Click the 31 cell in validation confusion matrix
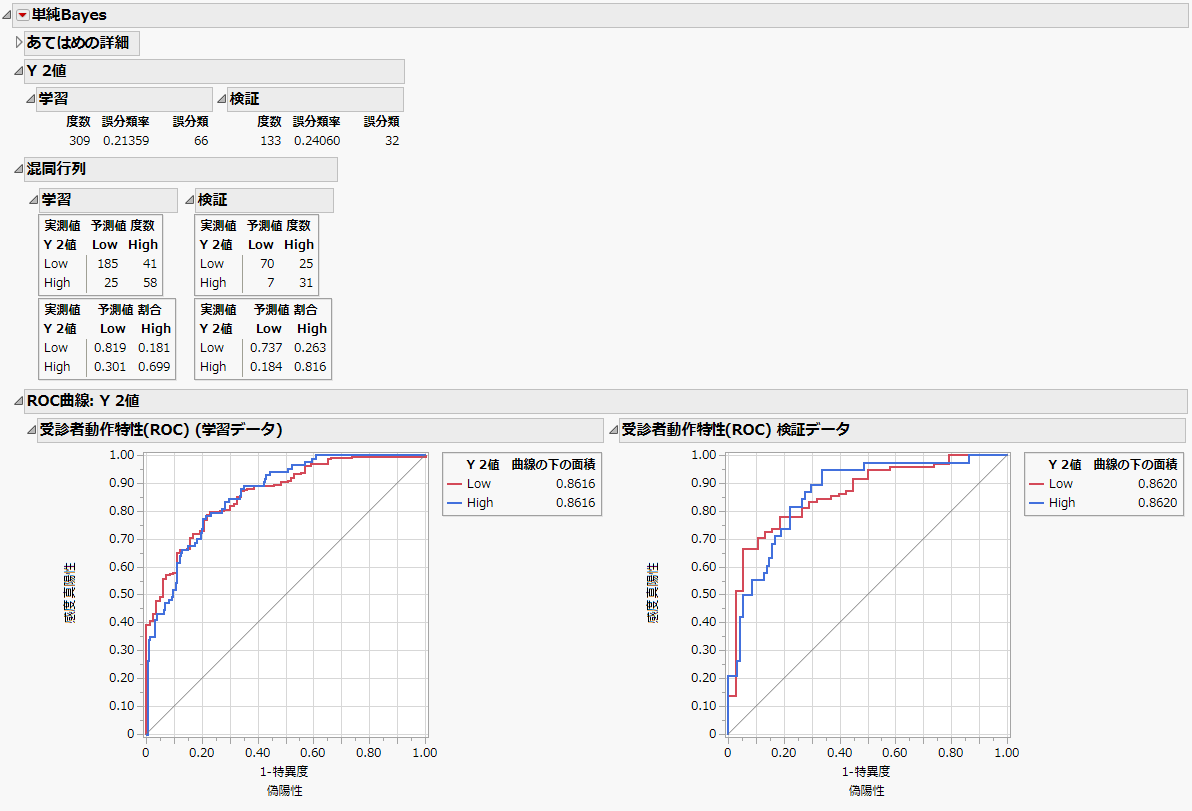Viewport: 1192px width, 811px height. point(306,283)
